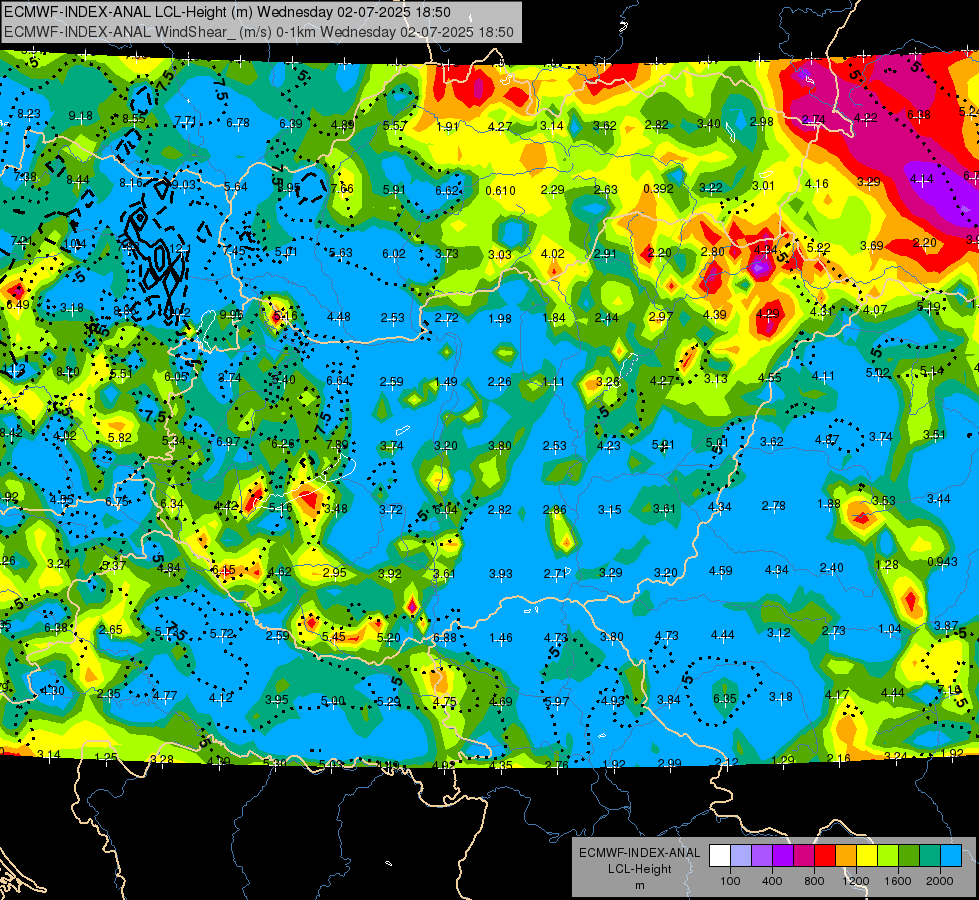
Task: Click the wind shear value 6.35
Action: tap(725, 698)
